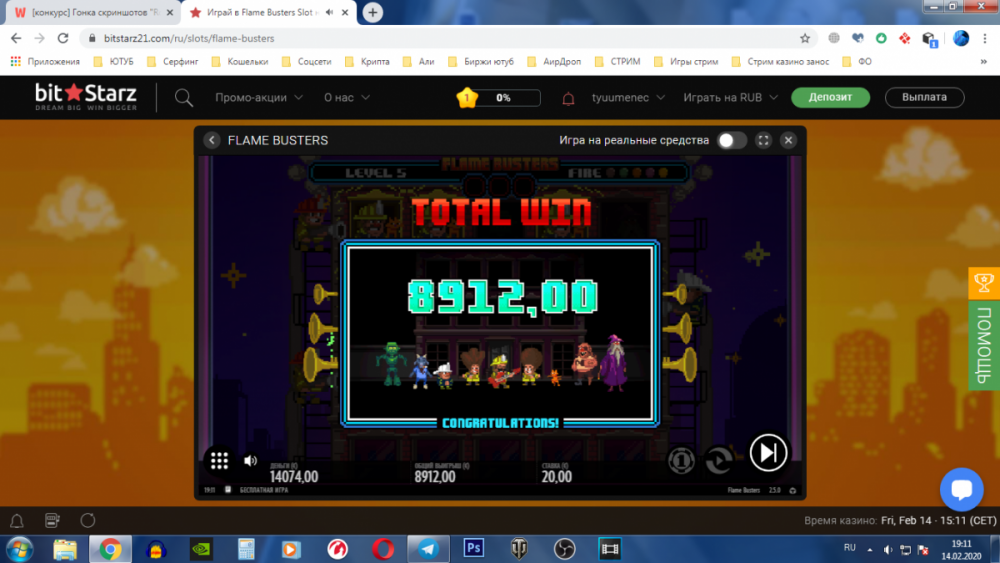Open the notifications bell in header
The width and height of the screenshot is (1000, 563).
pos(568,98)
